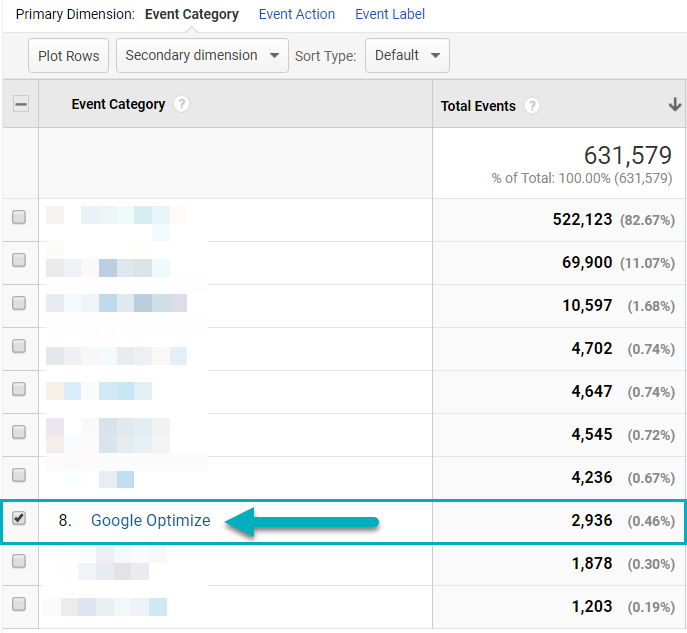This screenshot has width=687, height=633.
Task: Switch primary dimension to Event Action
Action: [297, 14]
